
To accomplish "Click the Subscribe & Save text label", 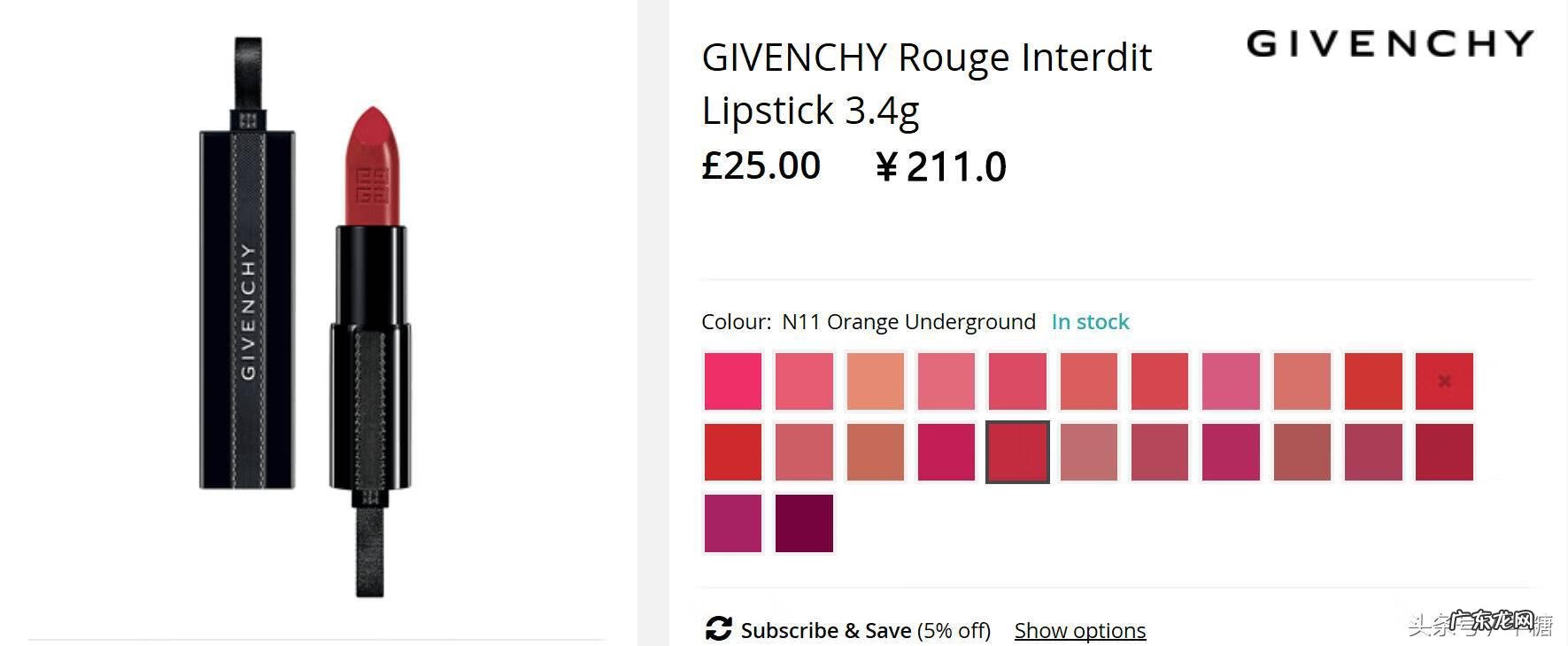I will point(825,630).
